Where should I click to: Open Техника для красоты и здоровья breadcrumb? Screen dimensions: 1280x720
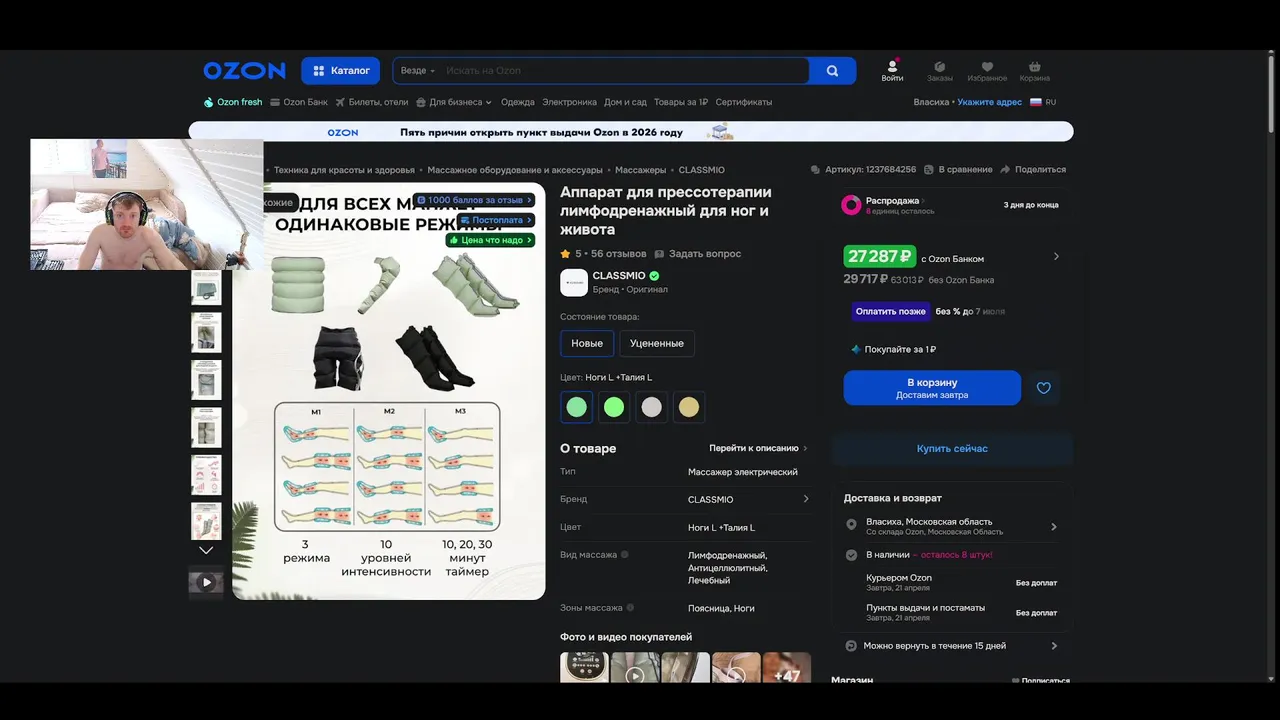coord(344,170)
